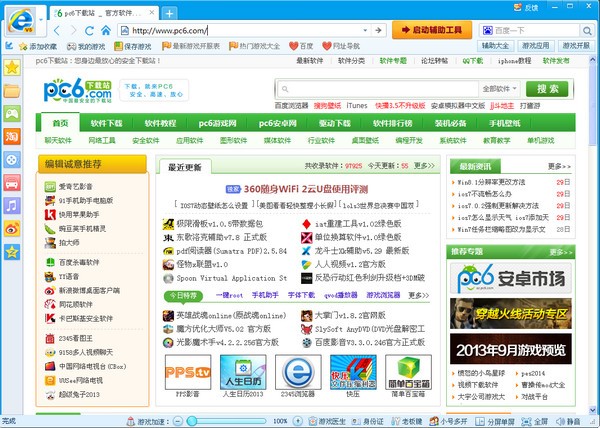Click 小号多开 in the status bar
This screenshot has height=428, width=600.
(448, 421)
